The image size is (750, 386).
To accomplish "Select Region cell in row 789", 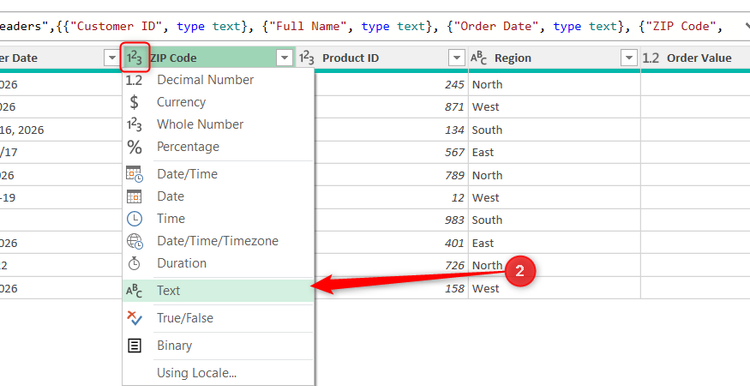I will (x=554, y=175).
